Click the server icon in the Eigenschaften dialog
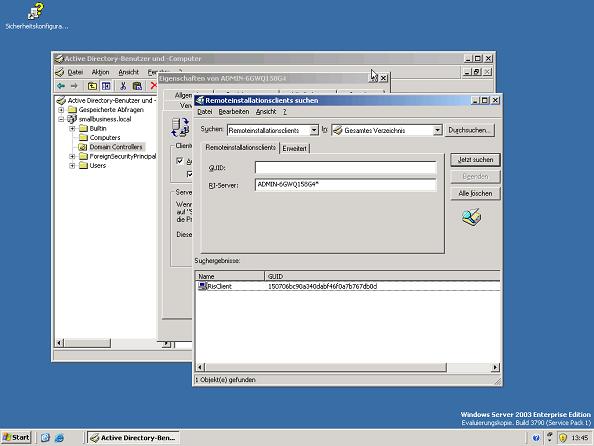 pos(180,127)
